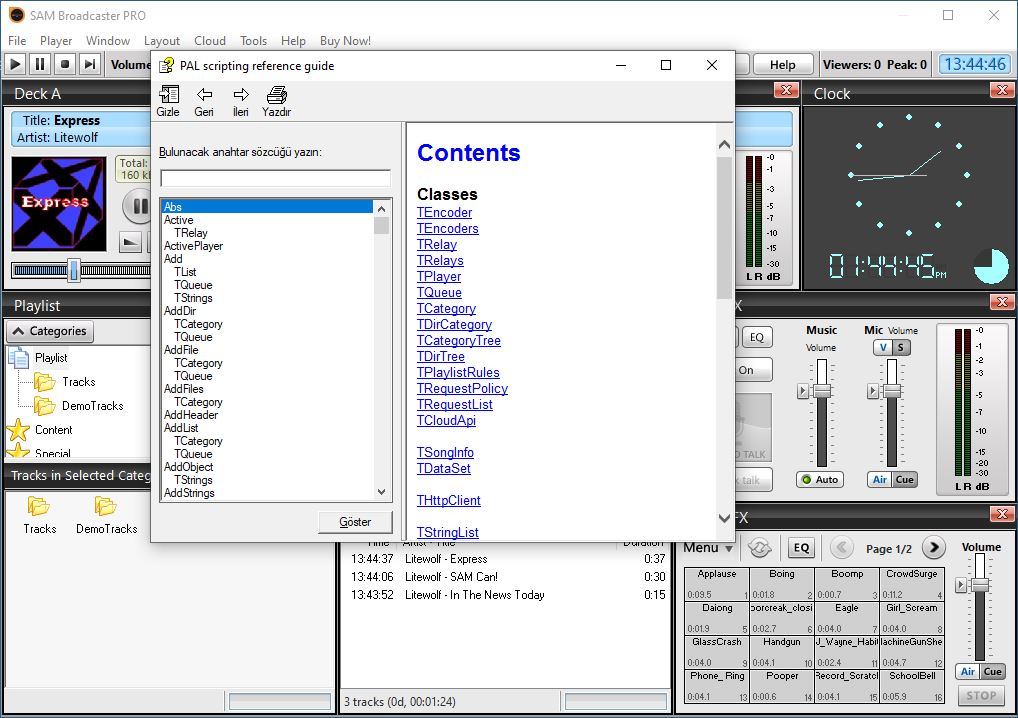Open the Layout menu
The height and width of the screenshot is (718, 1018).
coord(162,41)
